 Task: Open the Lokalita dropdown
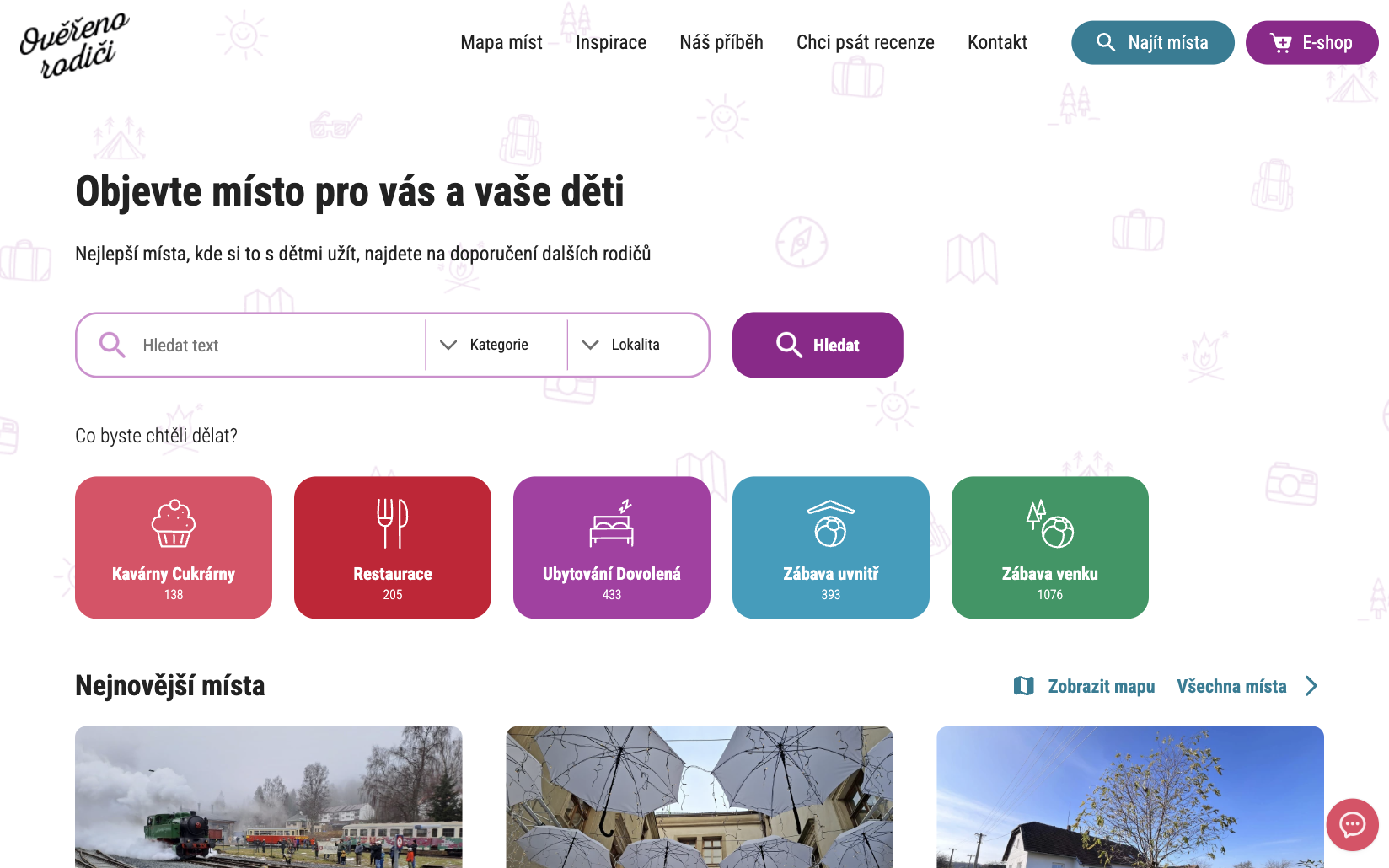click(636, 345)
